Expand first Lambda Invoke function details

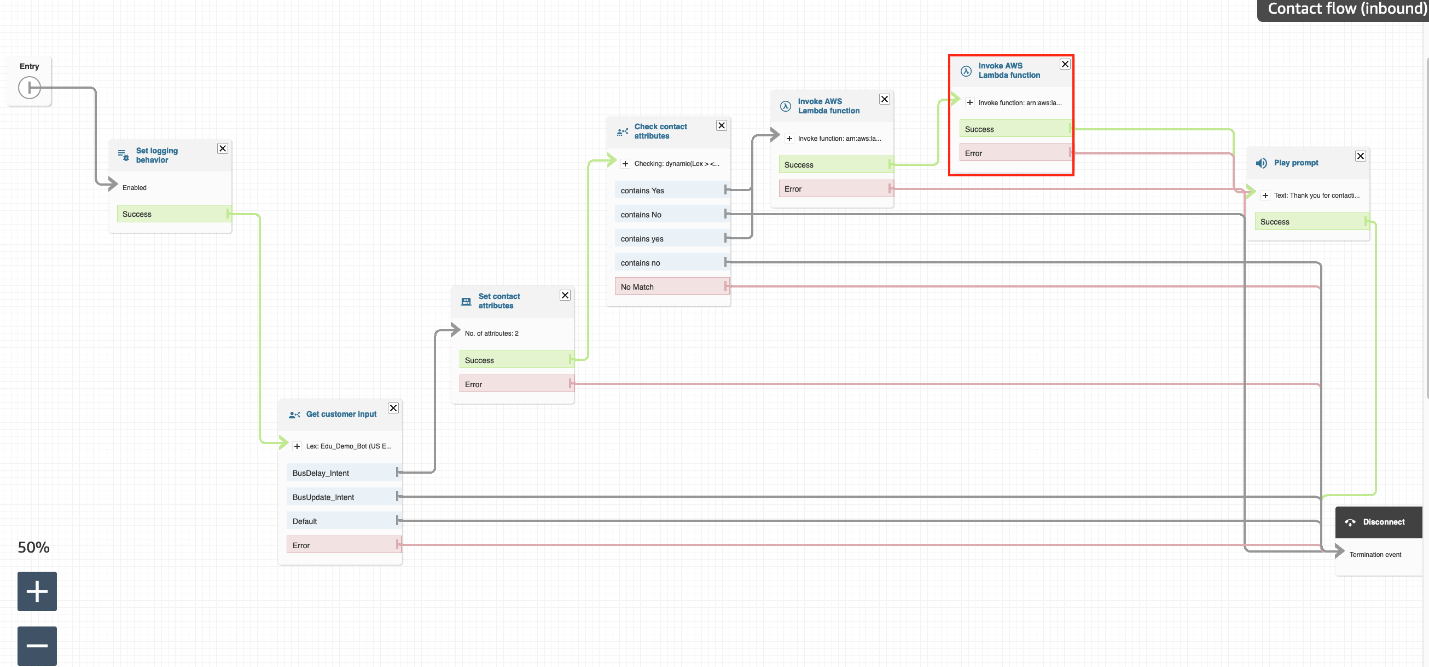(x=789, y=138)
